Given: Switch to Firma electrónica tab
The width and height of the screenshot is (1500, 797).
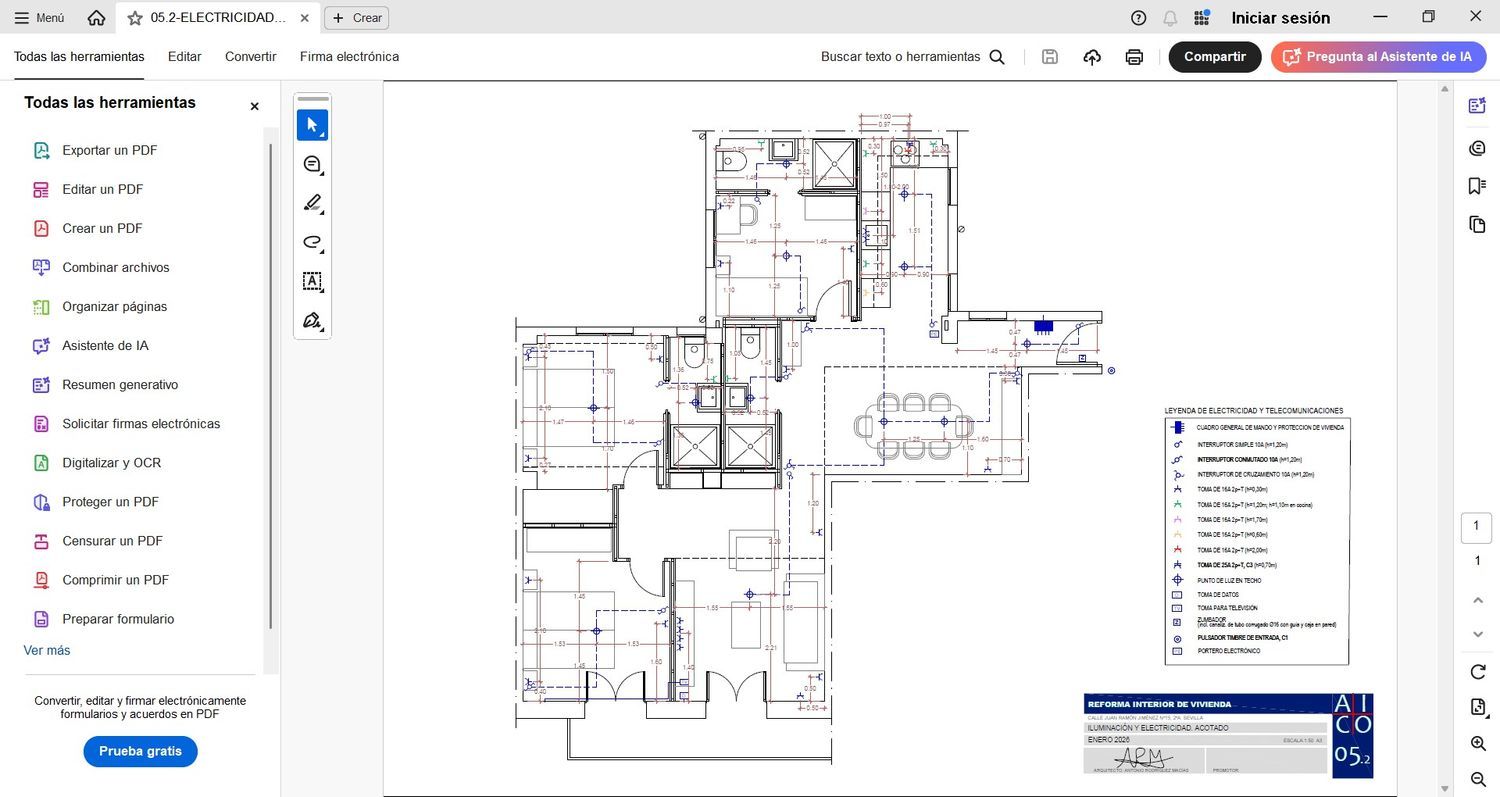Looking at the screenshot, I should point(349,57).
